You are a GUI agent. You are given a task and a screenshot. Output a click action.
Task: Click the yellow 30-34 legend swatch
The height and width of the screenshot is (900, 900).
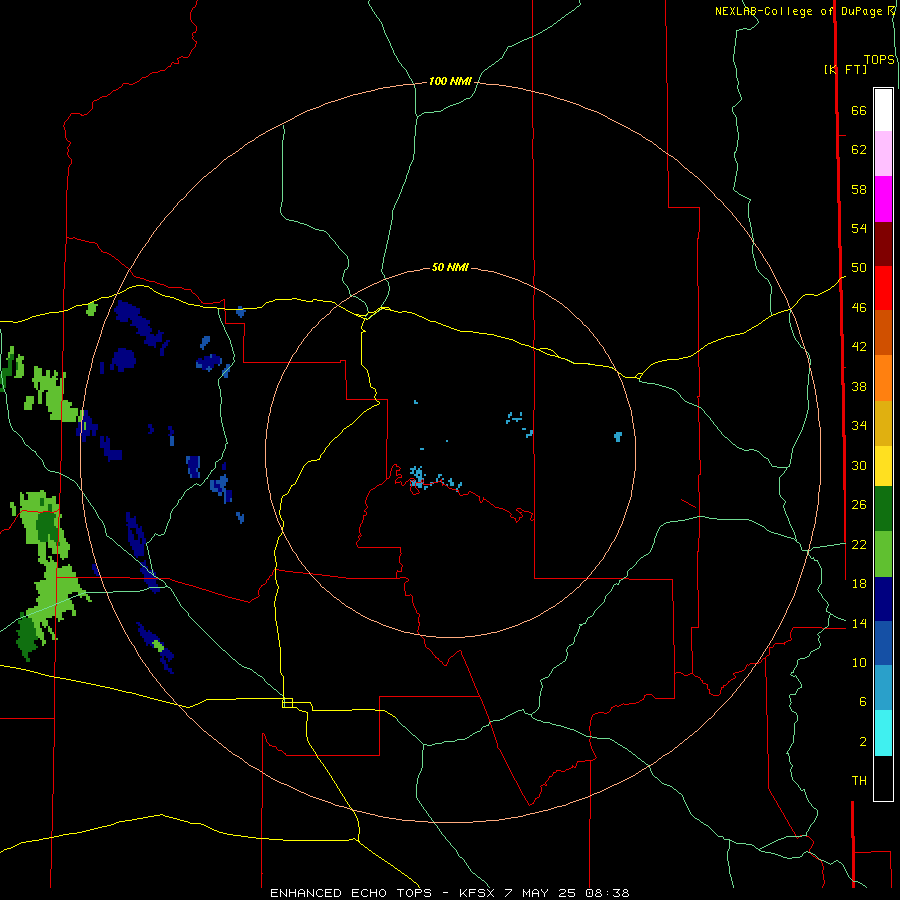pos(883,465)
